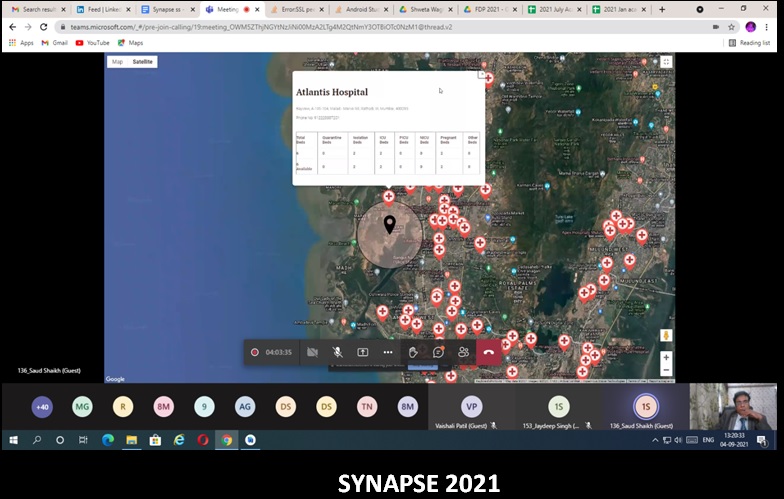Open the +40 more participants avatar

coord(42,406)
